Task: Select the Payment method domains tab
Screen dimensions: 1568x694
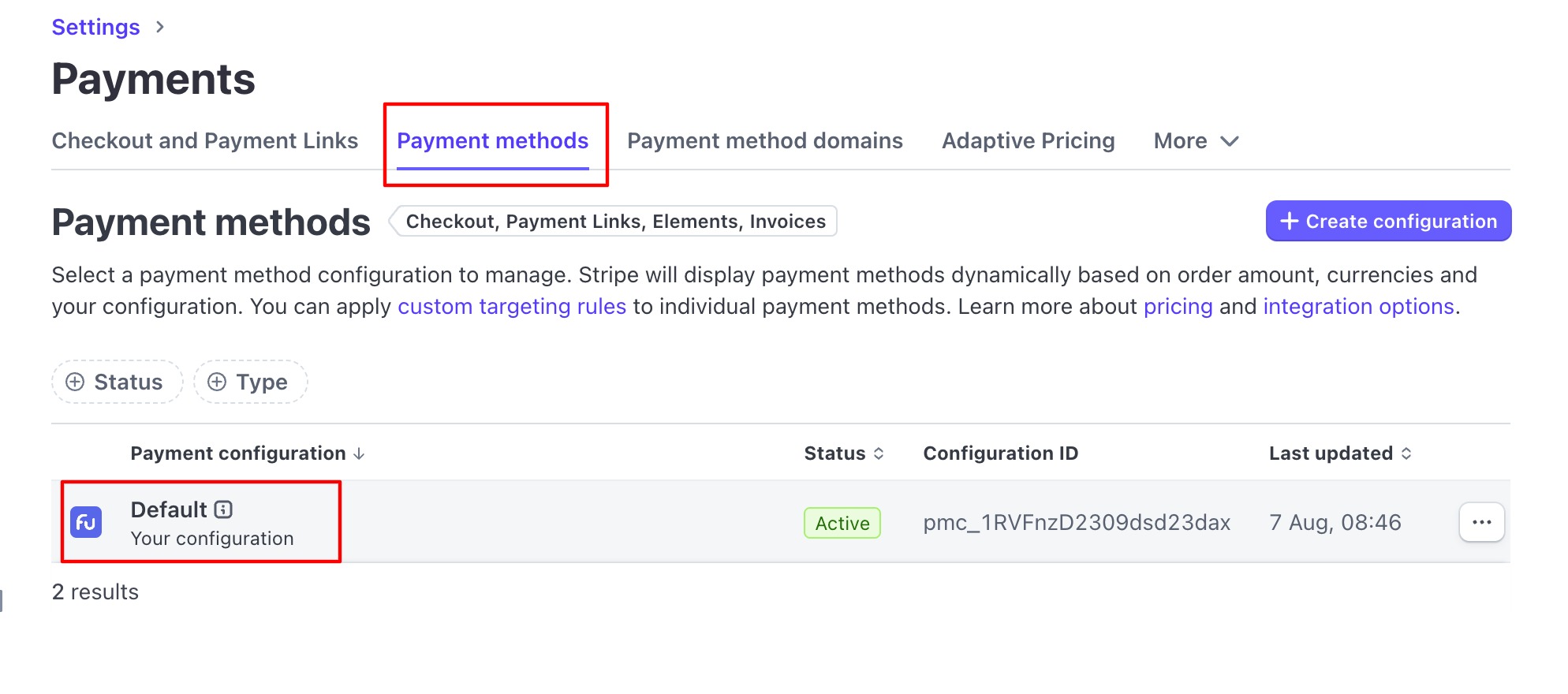Action: [764, 141]
